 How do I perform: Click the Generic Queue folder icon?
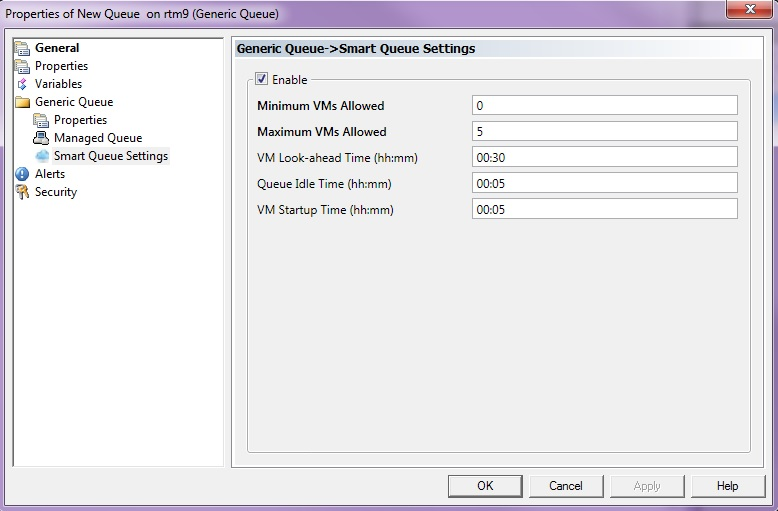(x=22, y=102)
